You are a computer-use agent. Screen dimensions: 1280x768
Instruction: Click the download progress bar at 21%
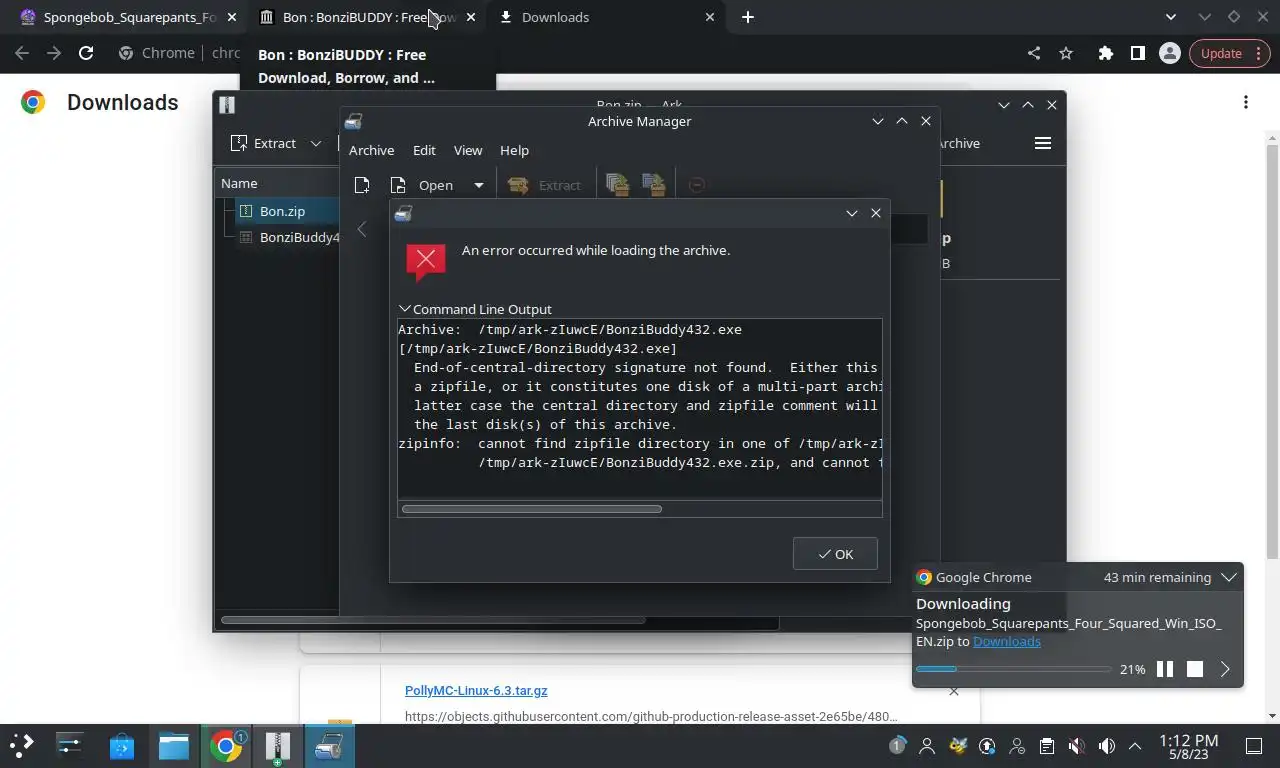pos(1013,669)
